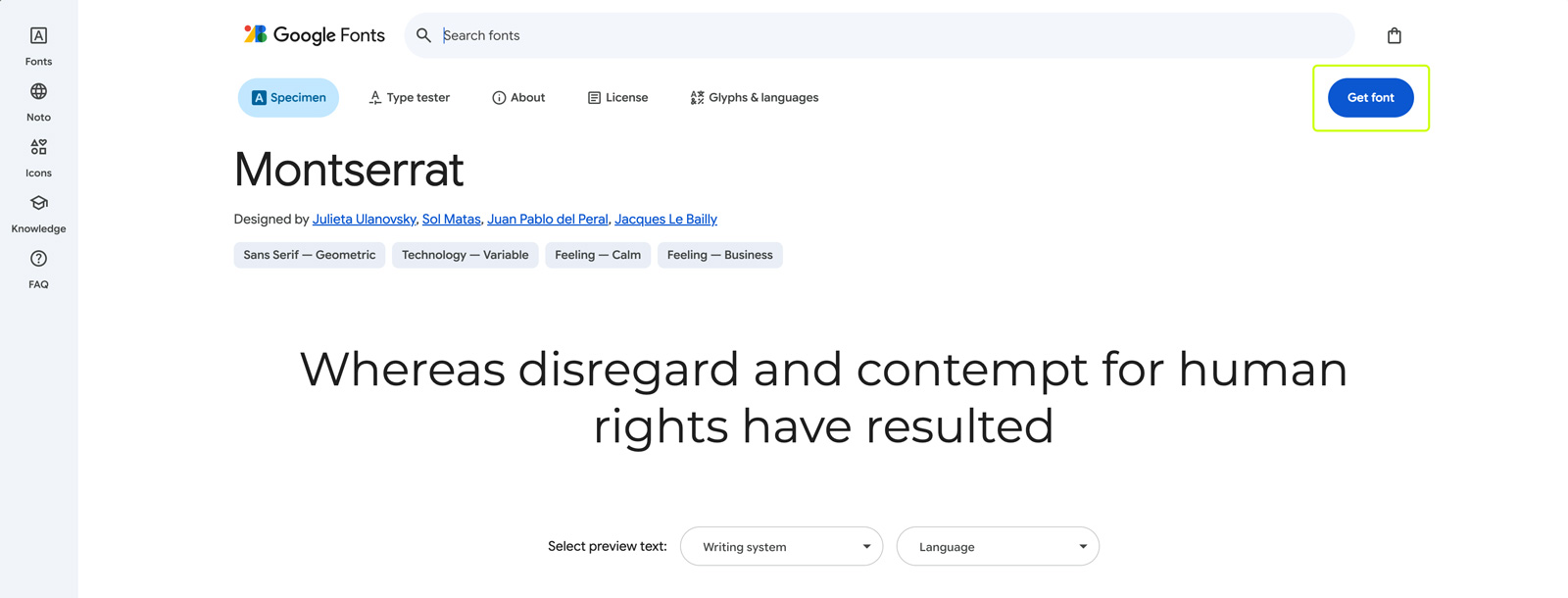Select the Specimen tab

(x=288, y=97)
